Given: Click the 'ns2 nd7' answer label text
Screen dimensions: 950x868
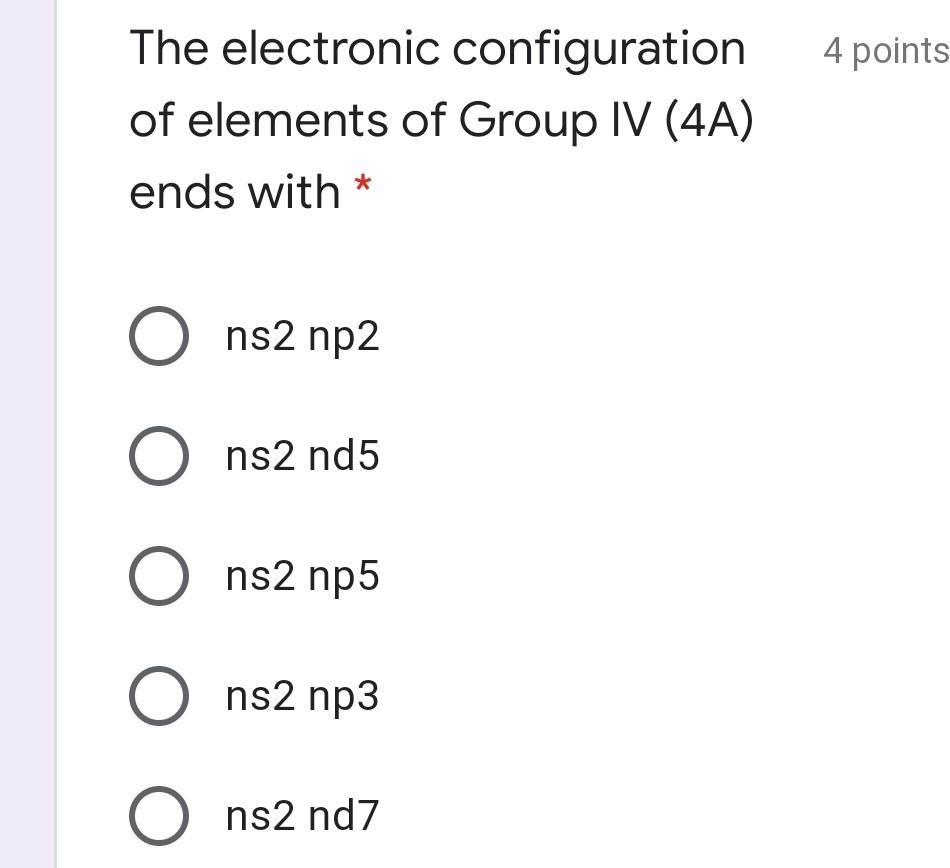Looking at the screenshot, I should pos(302,816).
